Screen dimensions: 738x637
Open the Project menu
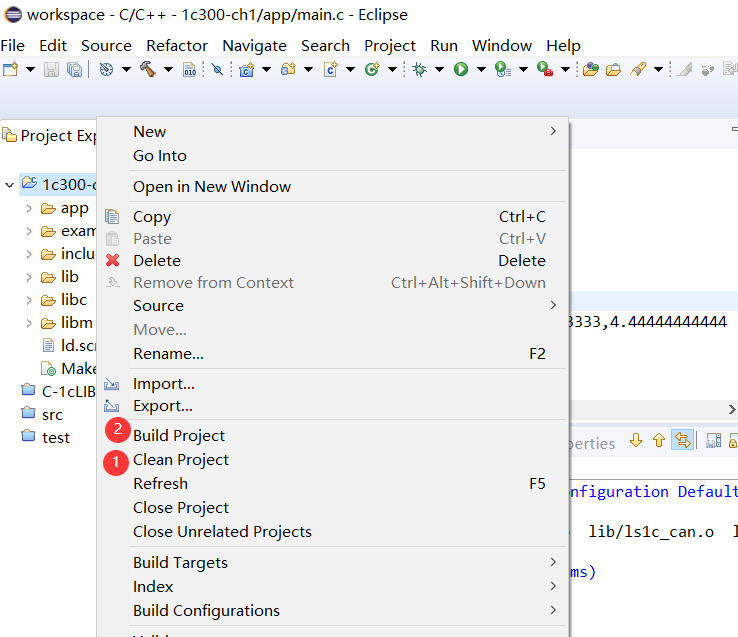(390, 46)
